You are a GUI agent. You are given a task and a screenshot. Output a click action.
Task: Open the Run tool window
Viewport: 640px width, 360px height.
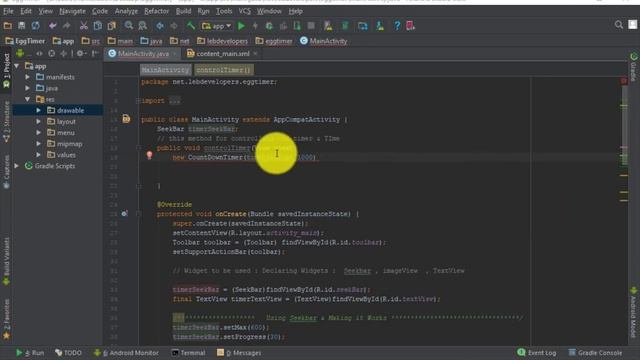(x=30, y=353)
